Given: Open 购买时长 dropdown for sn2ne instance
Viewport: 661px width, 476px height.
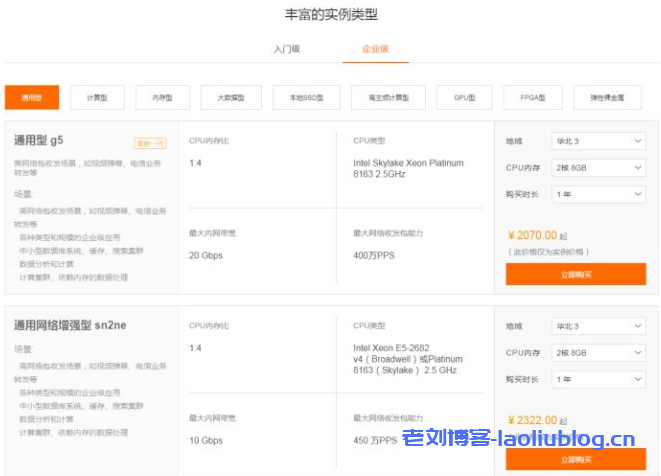Looking at the screenshot, I should [598, 379].
